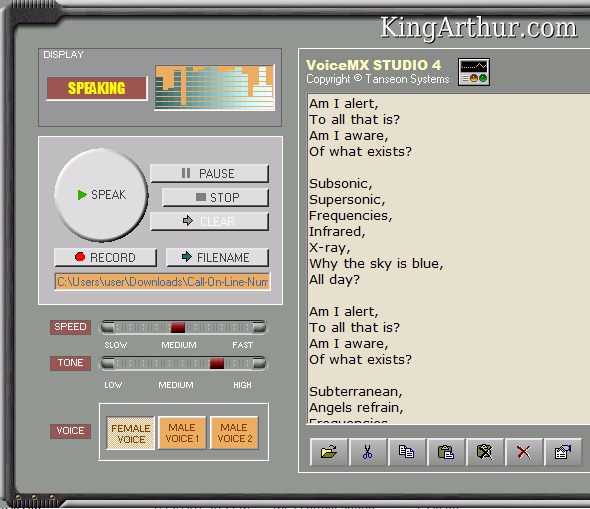Image resolution: width=590 pixels, height=509 pixels.
Task: Start speech with round SPEAK button
Action: [x=101, y=194]
